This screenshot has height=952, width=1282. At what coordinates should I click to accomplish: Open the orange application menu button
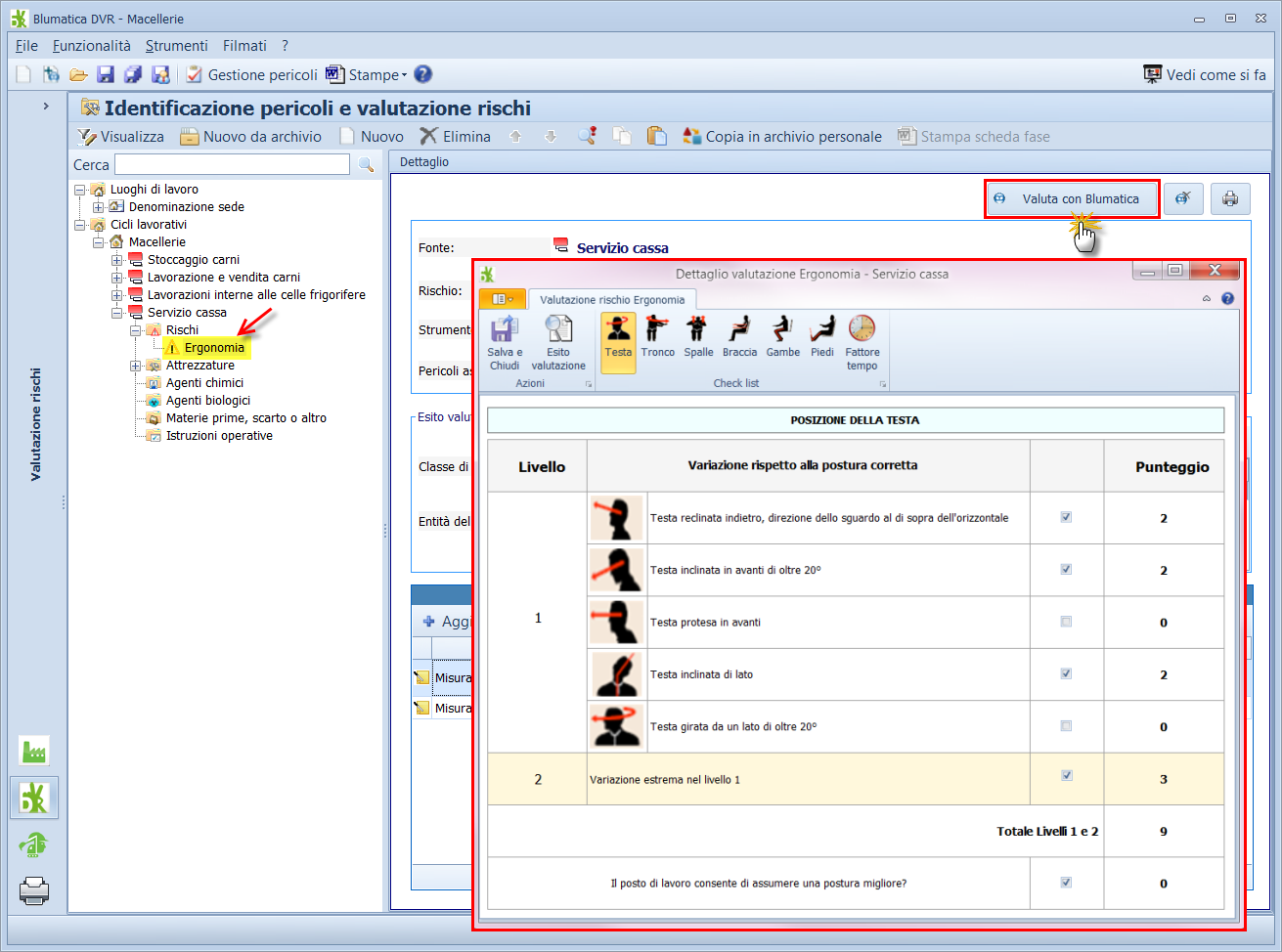pyautogui.click(x=503, y=299)
